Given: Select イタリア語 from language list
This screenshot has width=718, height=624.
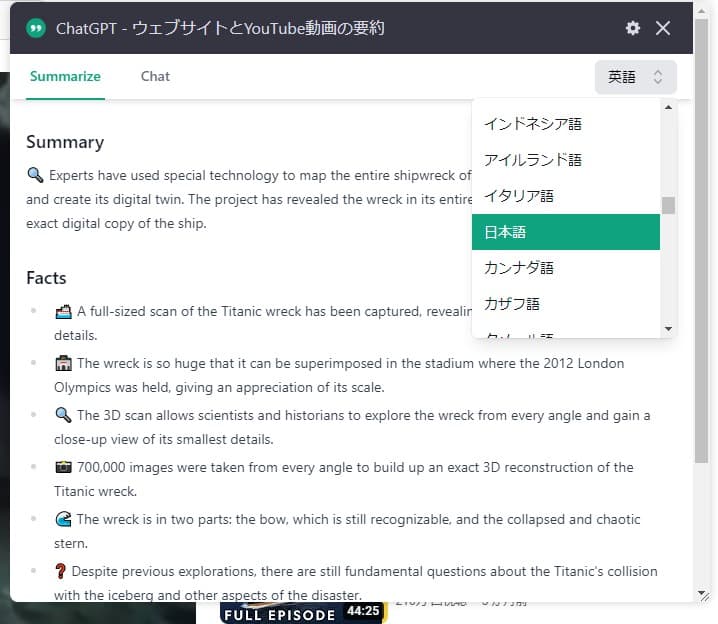Looking at the screenshot, I should (x=566, y=196).
